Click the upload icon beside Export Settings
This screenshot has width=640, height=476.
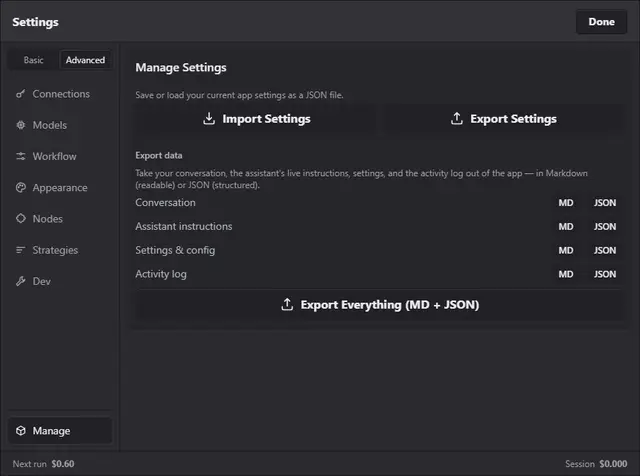pos(457,118)
